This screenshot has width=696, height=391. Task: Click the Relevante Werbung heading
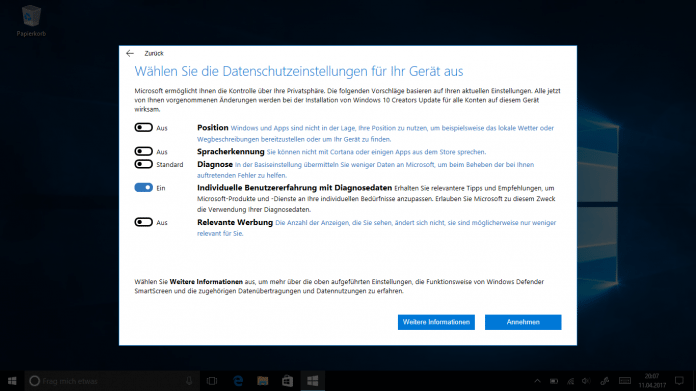(x=235, y=222)
